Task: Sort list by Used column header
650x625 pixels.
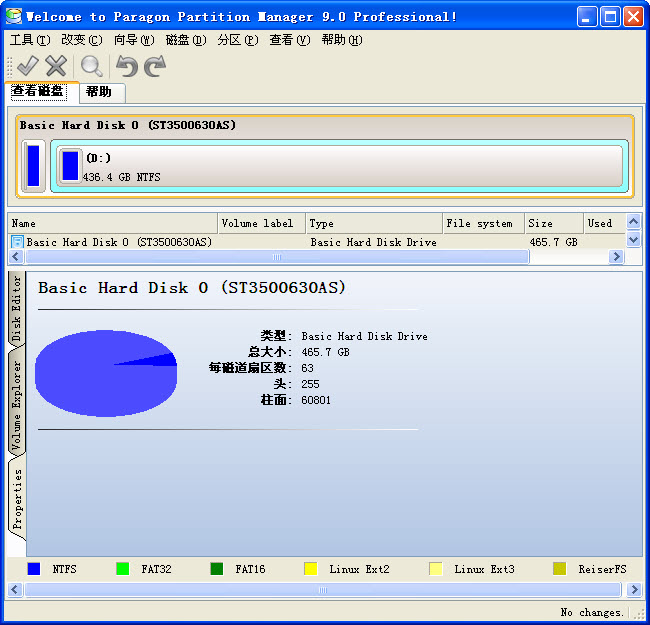Action: 604,224
